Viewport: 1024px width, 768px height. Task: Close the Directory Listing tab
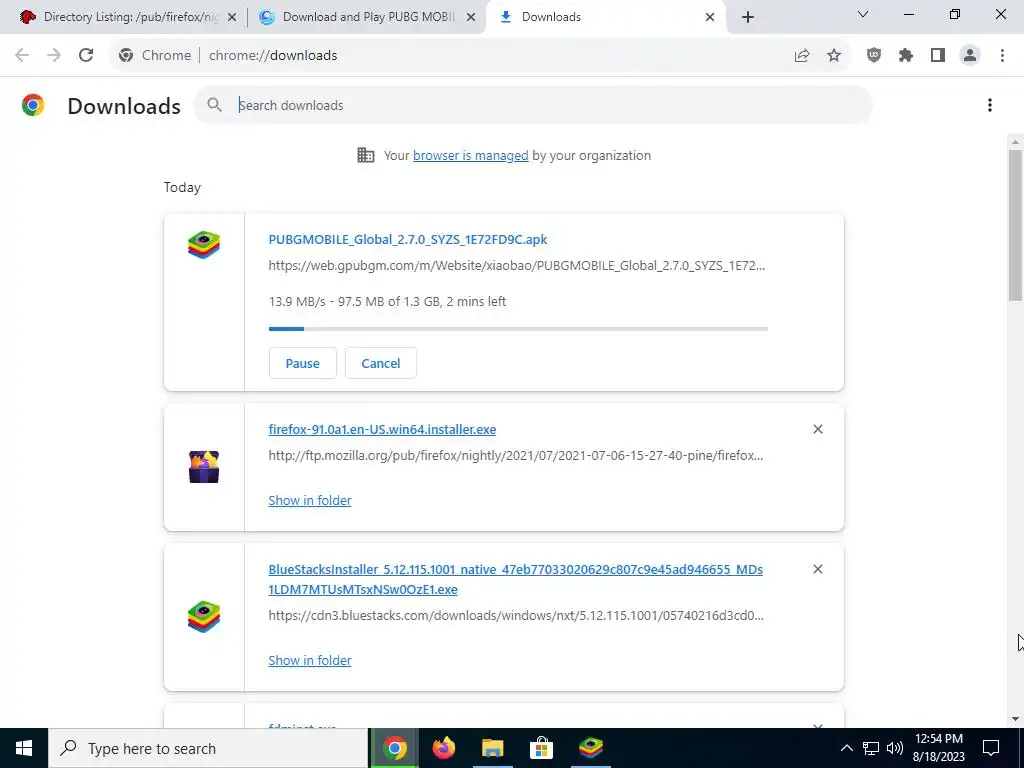point(231,17)
